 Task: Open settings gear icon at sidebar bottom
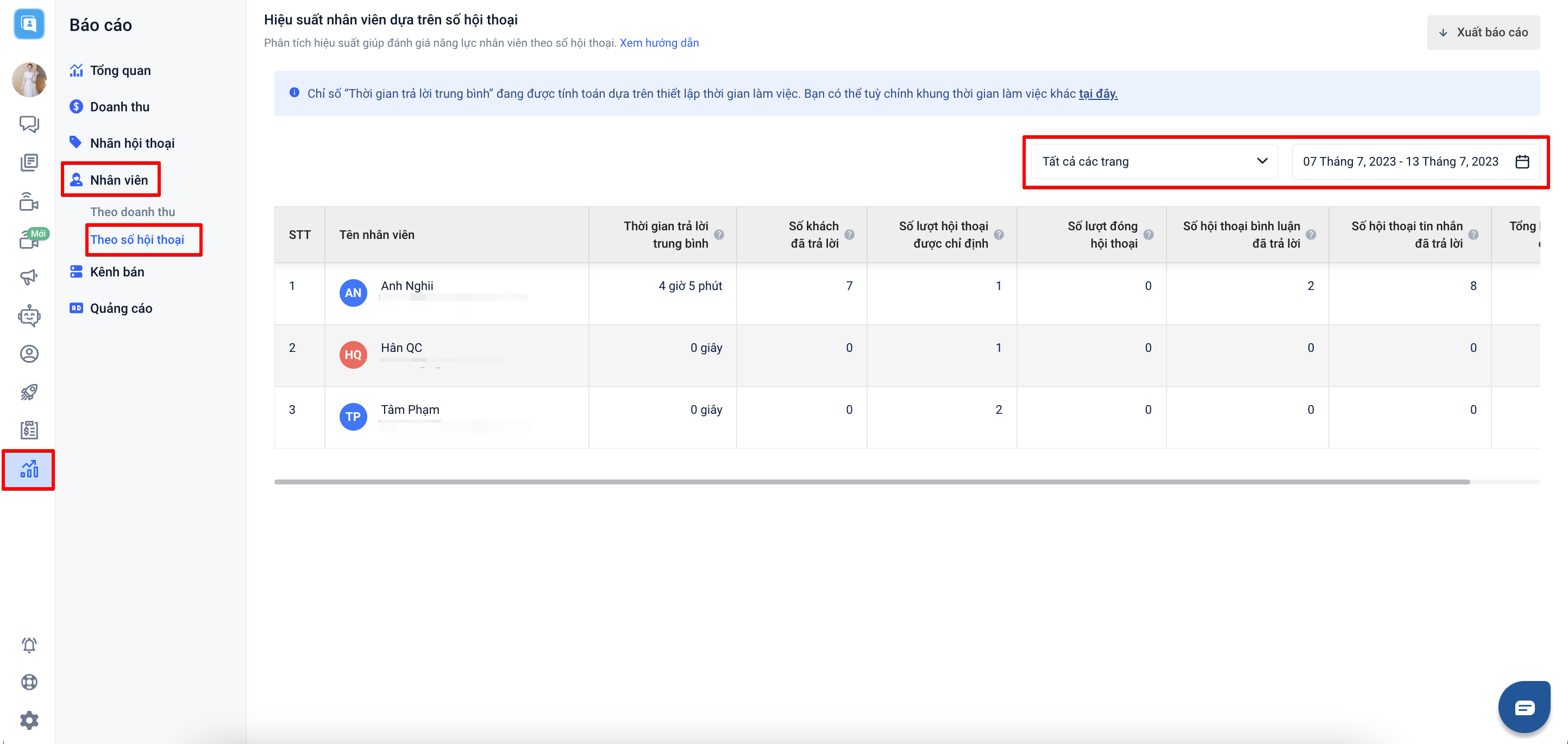point(29,720)
